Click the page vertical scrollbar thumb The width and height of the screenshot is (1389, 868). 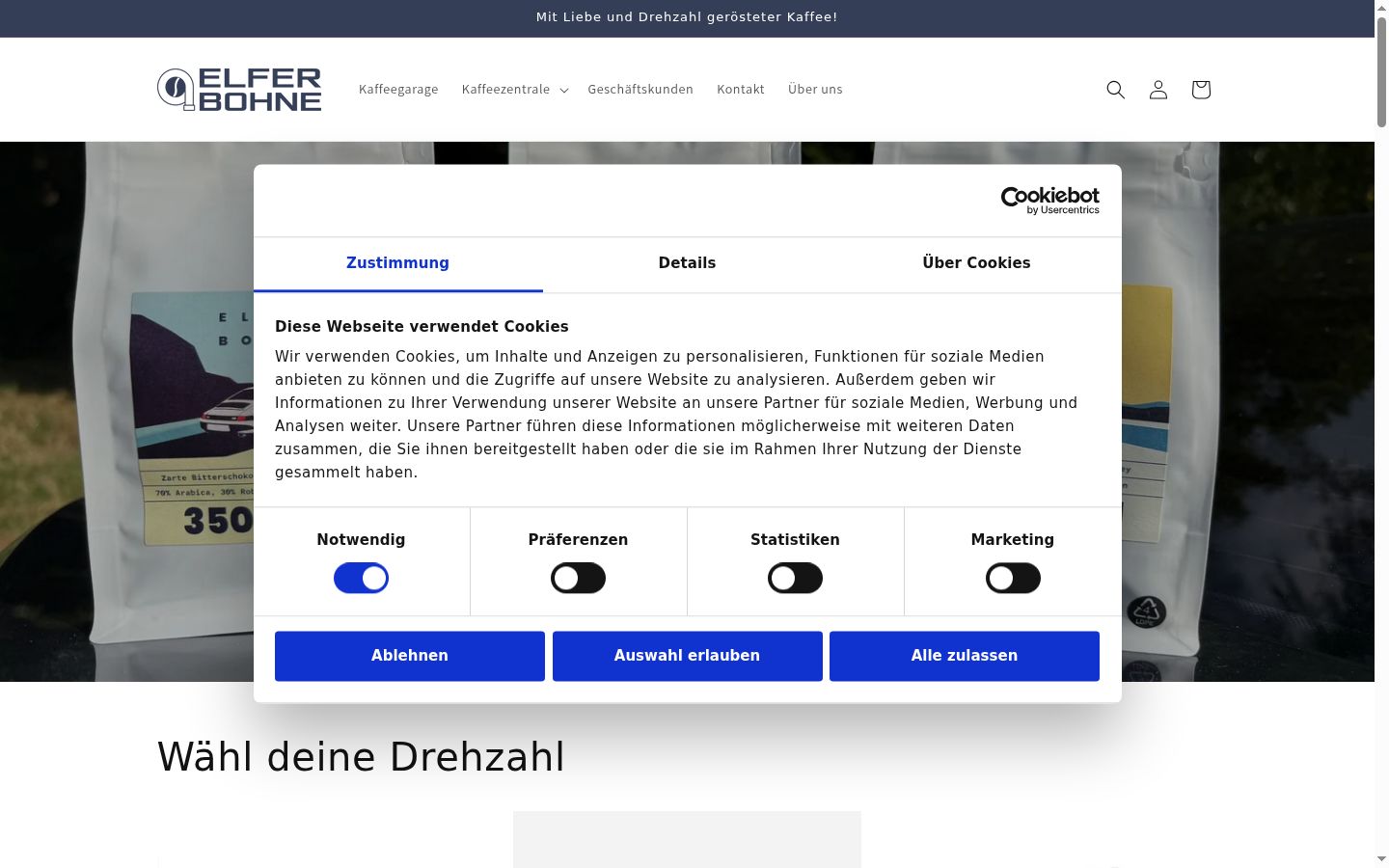coord(1381,70)
